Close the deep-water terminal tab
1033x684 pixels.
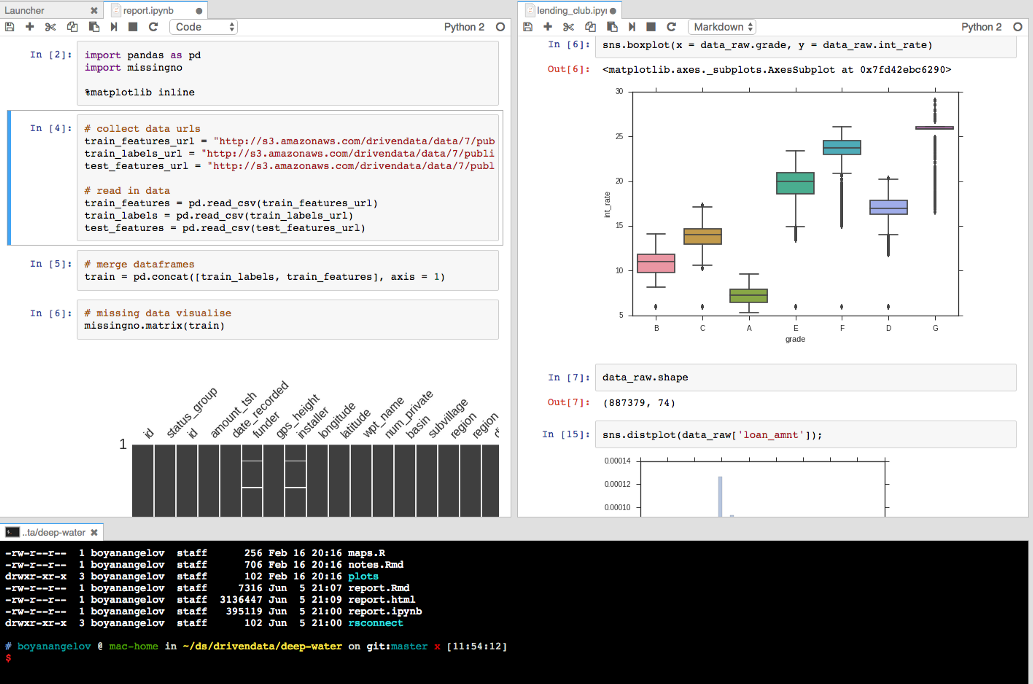pos(95,532)
